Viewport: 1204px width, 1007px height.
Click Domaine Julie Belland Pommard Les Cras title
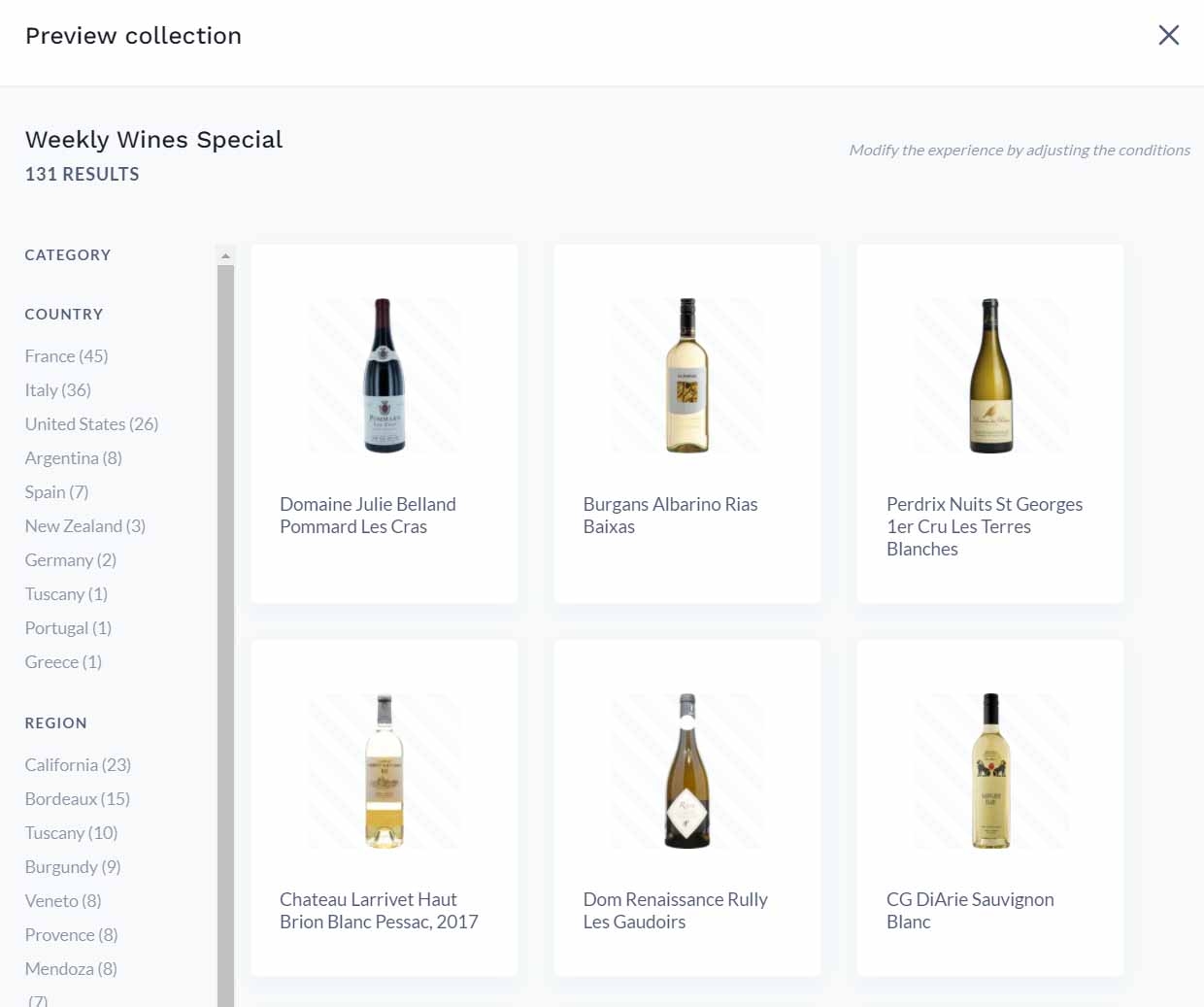368,516
